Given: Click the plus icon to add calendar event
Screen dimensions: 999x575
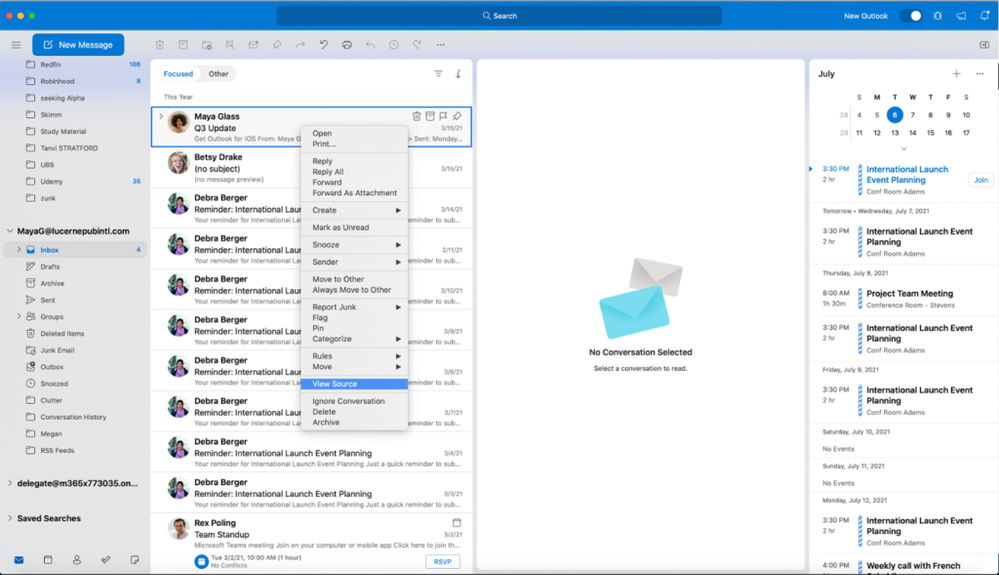Looking at the screenshot, I should [956, 74].
